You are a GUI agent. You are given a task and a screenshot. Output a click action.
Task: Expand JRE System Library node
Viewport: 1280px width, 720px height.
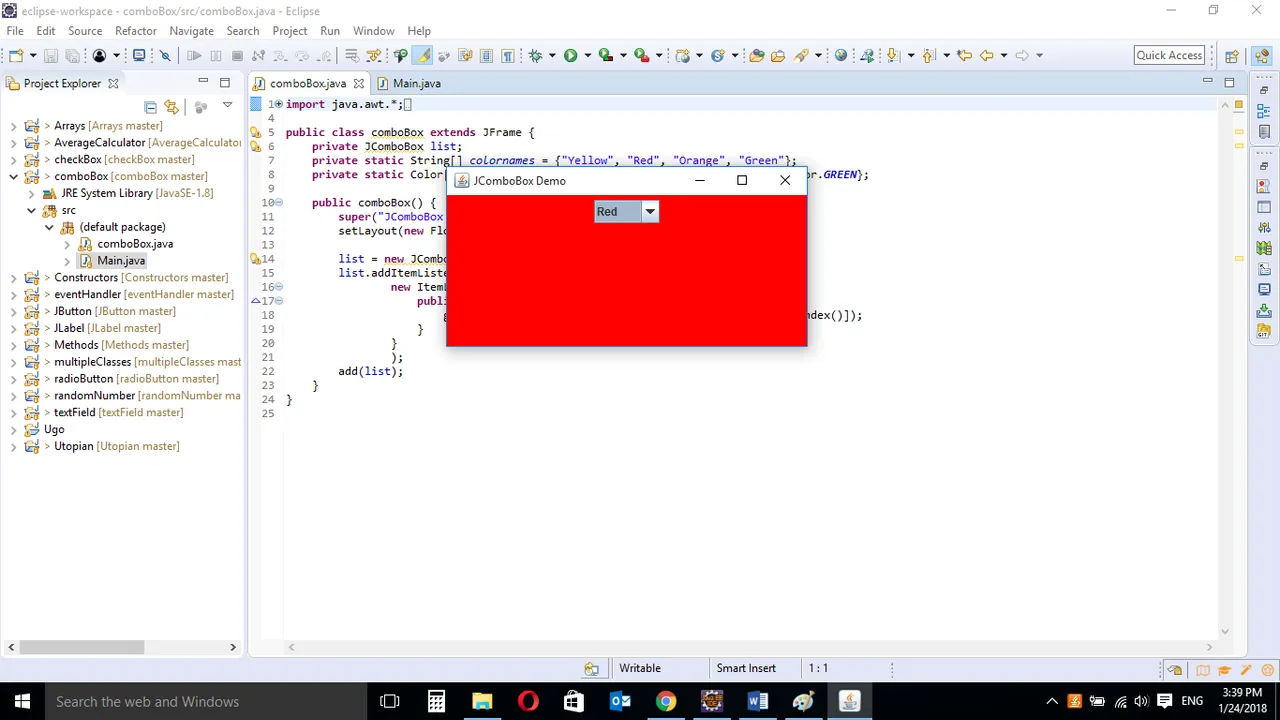32,193
